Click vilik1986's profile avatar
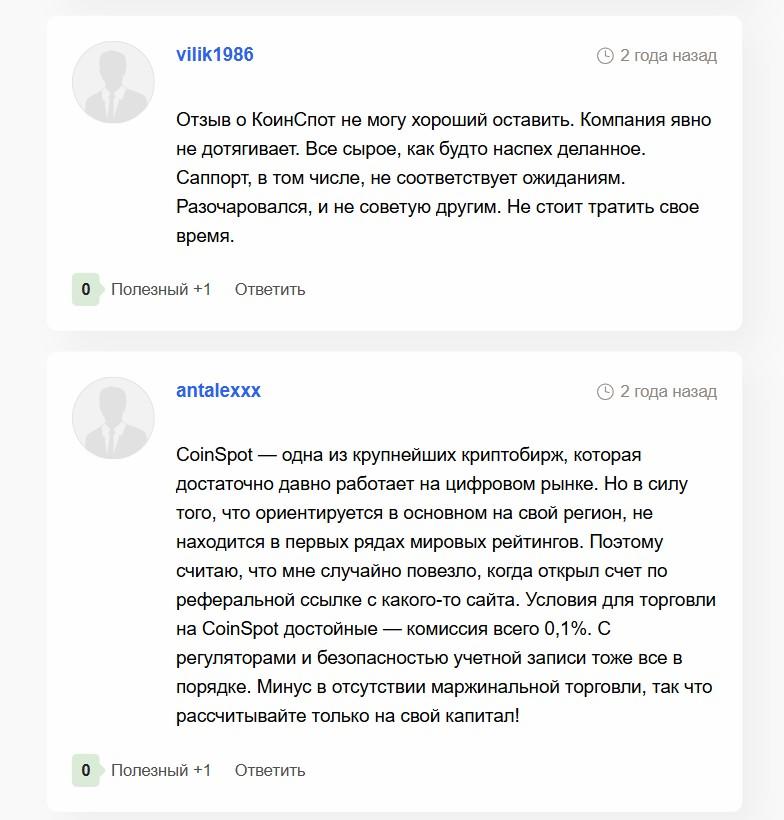 tap(113, 82)
